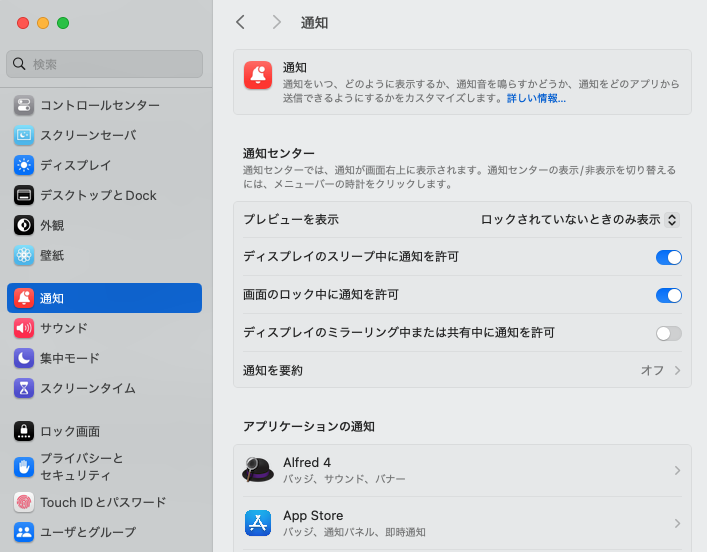Open デスクトップとDock settings icon
Image resolution: width=707 pixels, height=552 pixels.
point(24,195)
